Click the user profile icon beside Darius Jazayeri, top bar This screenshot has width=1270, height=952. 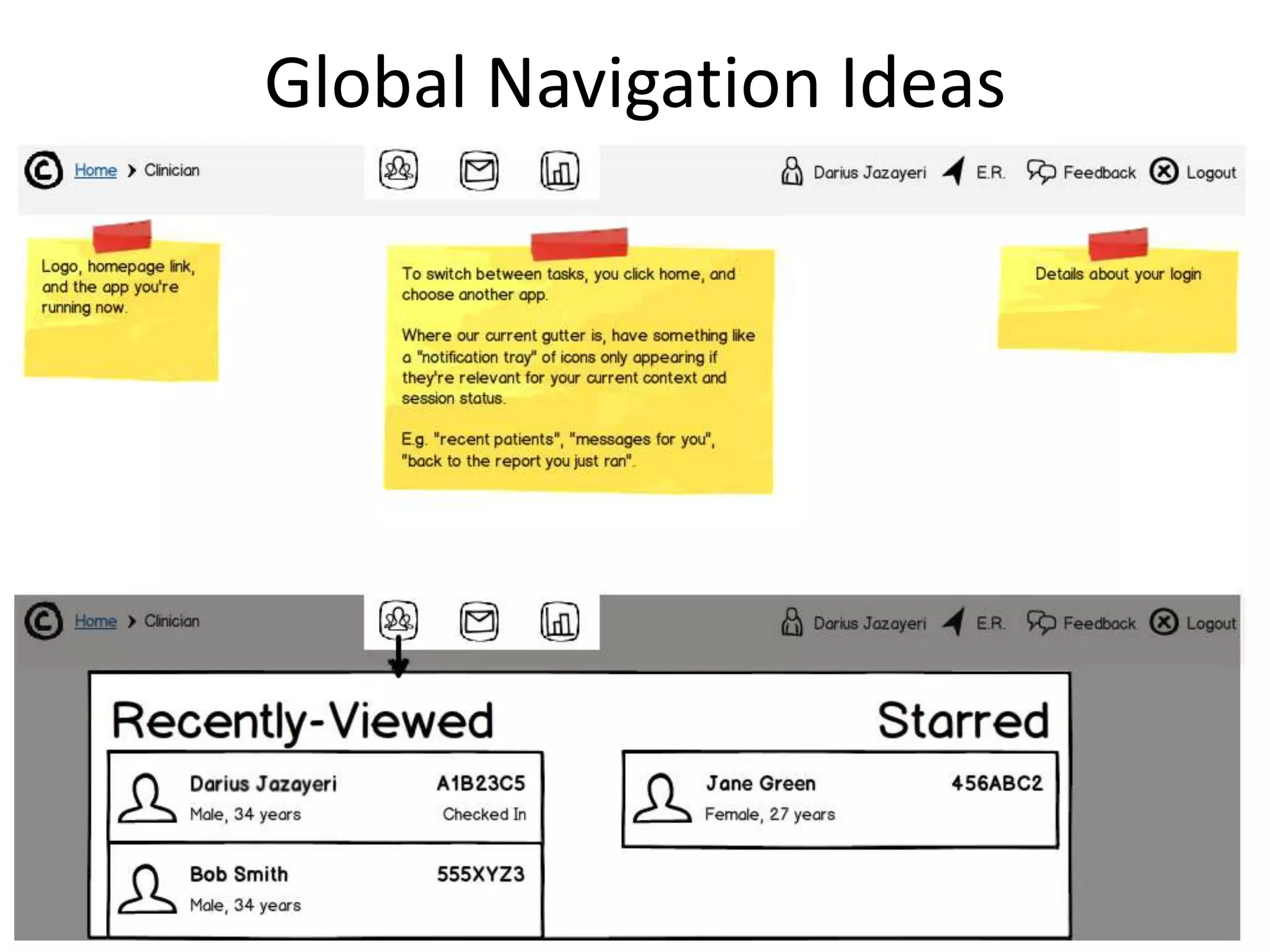[x=791, y=171]
